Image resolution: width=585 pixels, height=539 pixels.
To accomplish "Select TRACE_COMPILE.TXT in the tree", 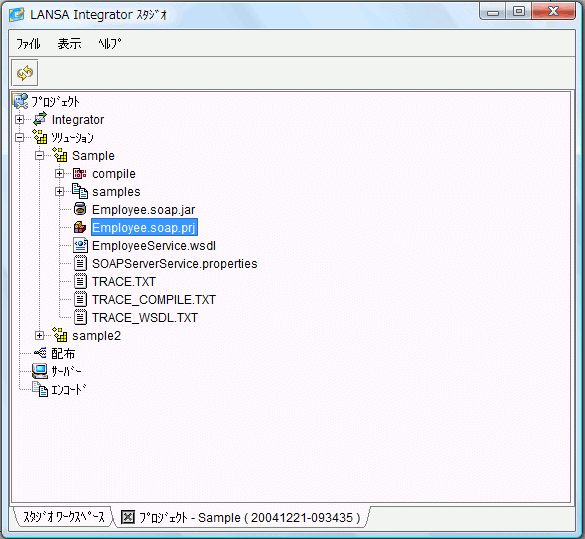I will pos(153,300).
